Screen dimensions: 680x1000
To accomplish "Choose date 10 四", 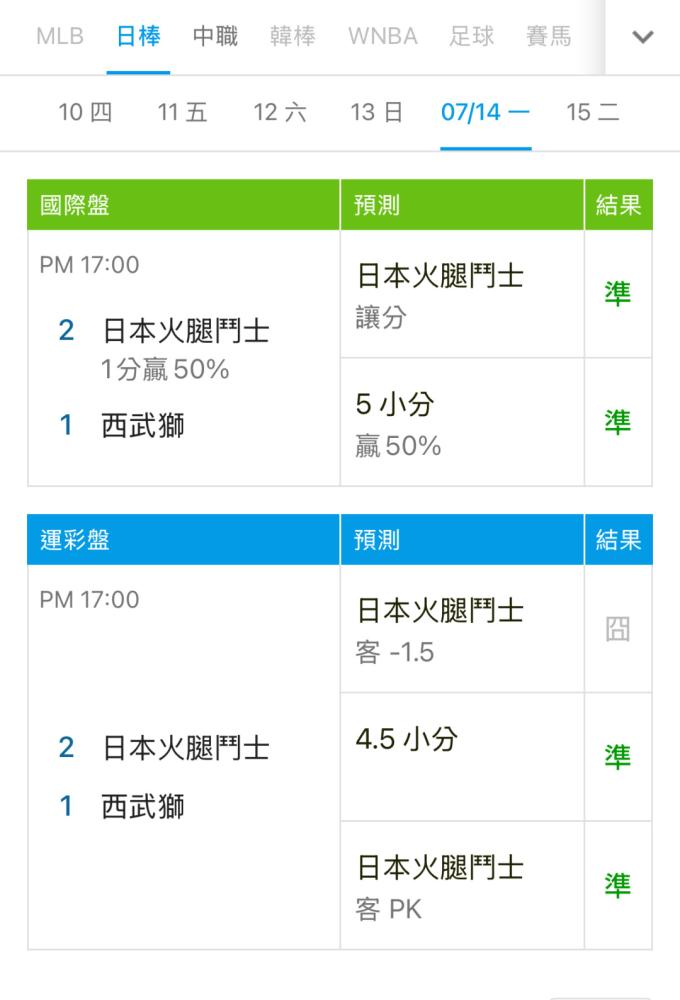I will pyautogui.click(x=85, y=113).
